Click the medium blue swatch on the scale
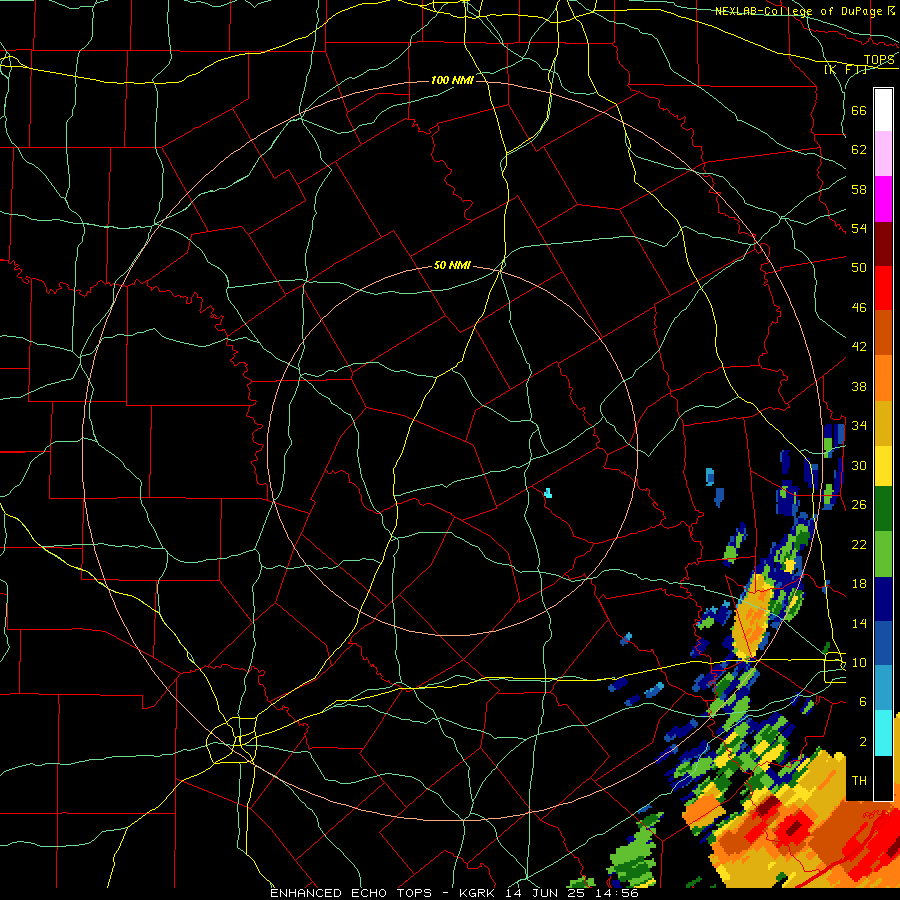This screenshot has width=900, height=900. click(x=883, y=643)
